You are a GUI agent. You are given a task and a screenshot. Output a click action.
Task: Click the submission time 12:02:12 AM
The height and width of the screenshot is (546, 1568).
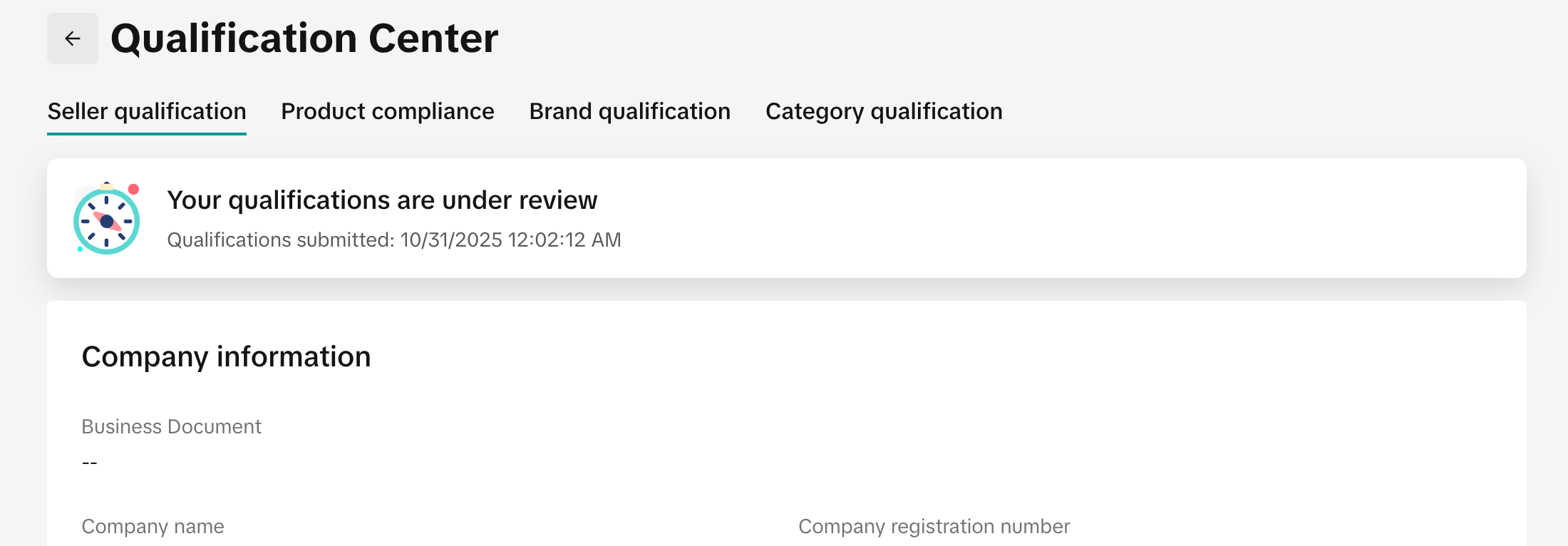[564, 240]
